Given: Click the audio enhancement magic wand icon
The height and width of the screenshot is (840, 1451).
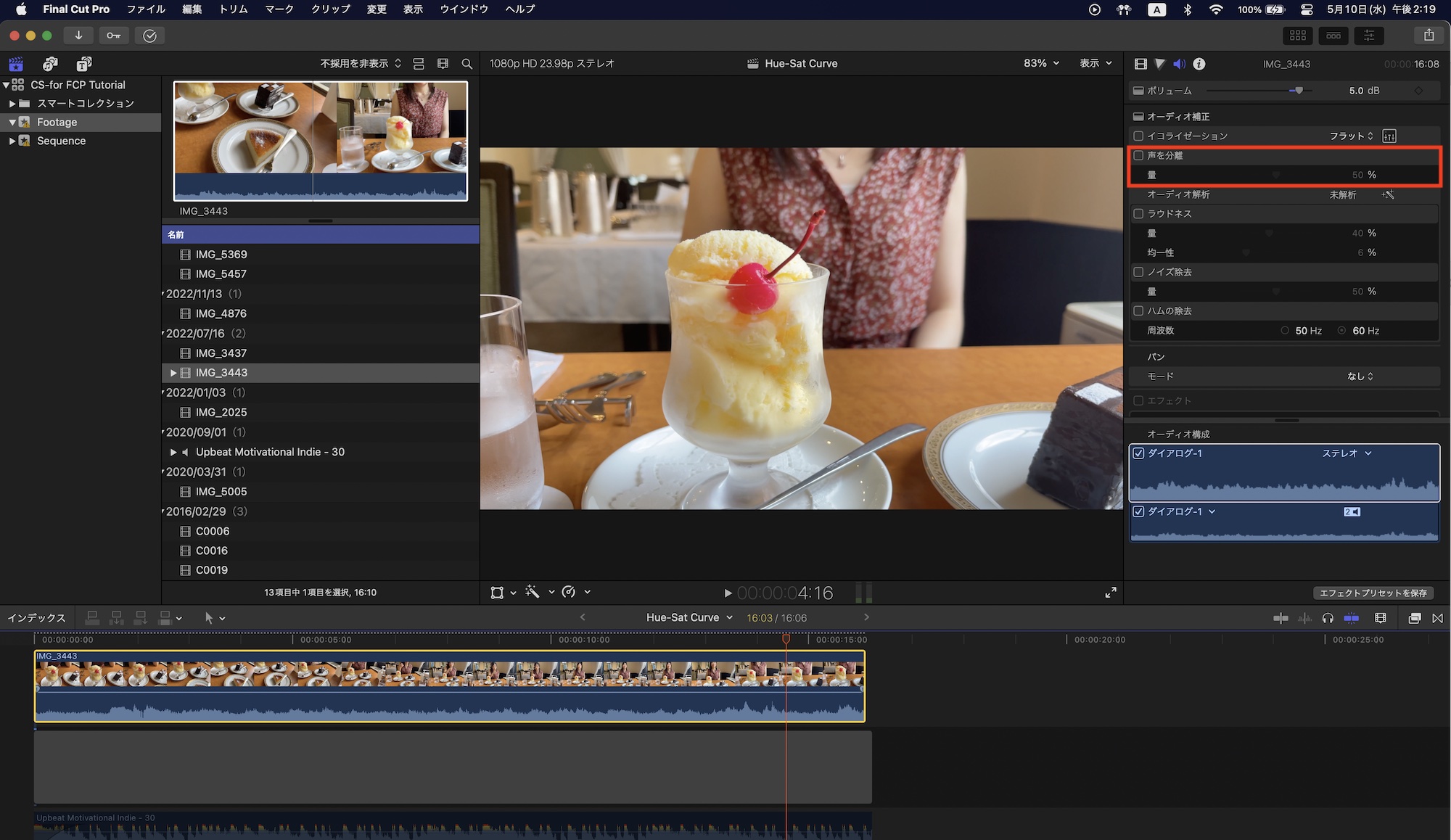Looking at the screenshot, I should point(1388,194).
